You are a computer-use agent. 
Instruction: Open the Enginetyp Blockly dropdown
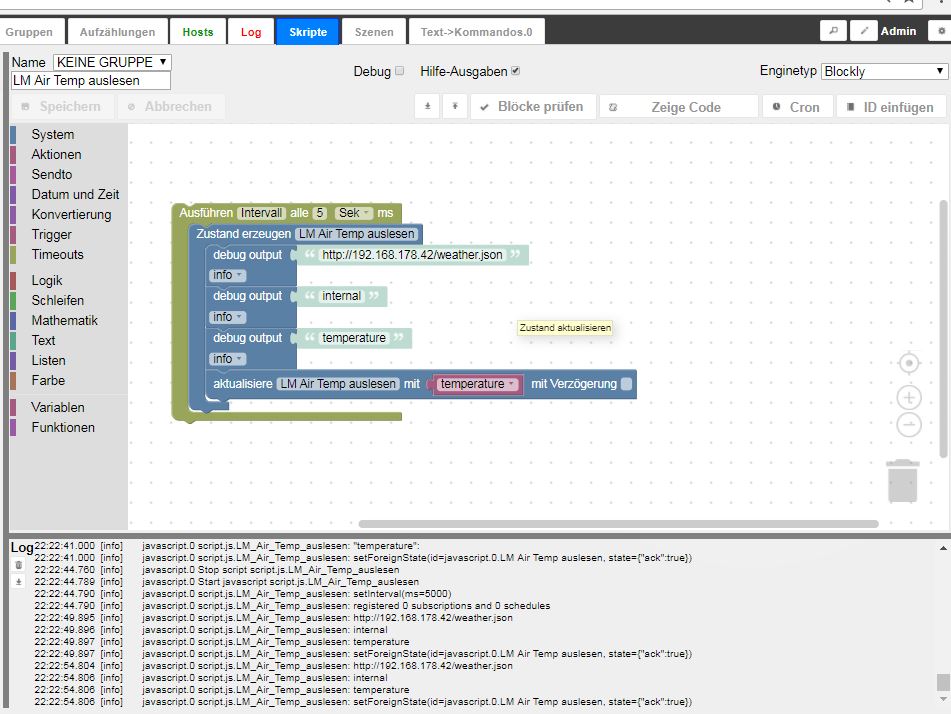(884, 72)
